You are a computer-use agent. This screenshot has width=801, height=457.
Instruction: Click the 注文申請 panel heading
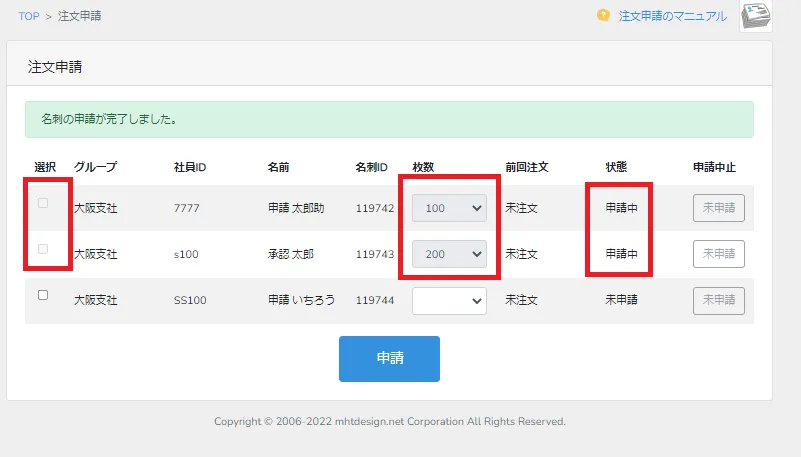click(55, 67)
